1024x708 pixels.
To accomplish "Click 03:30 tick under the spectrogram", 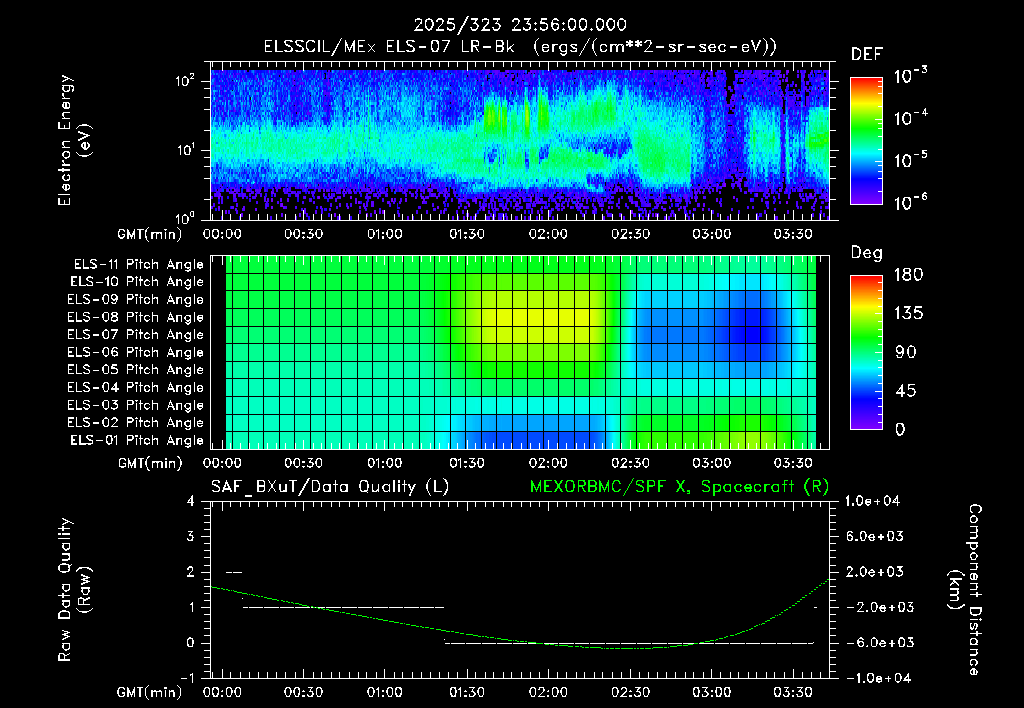I will [x=793, y=234].
